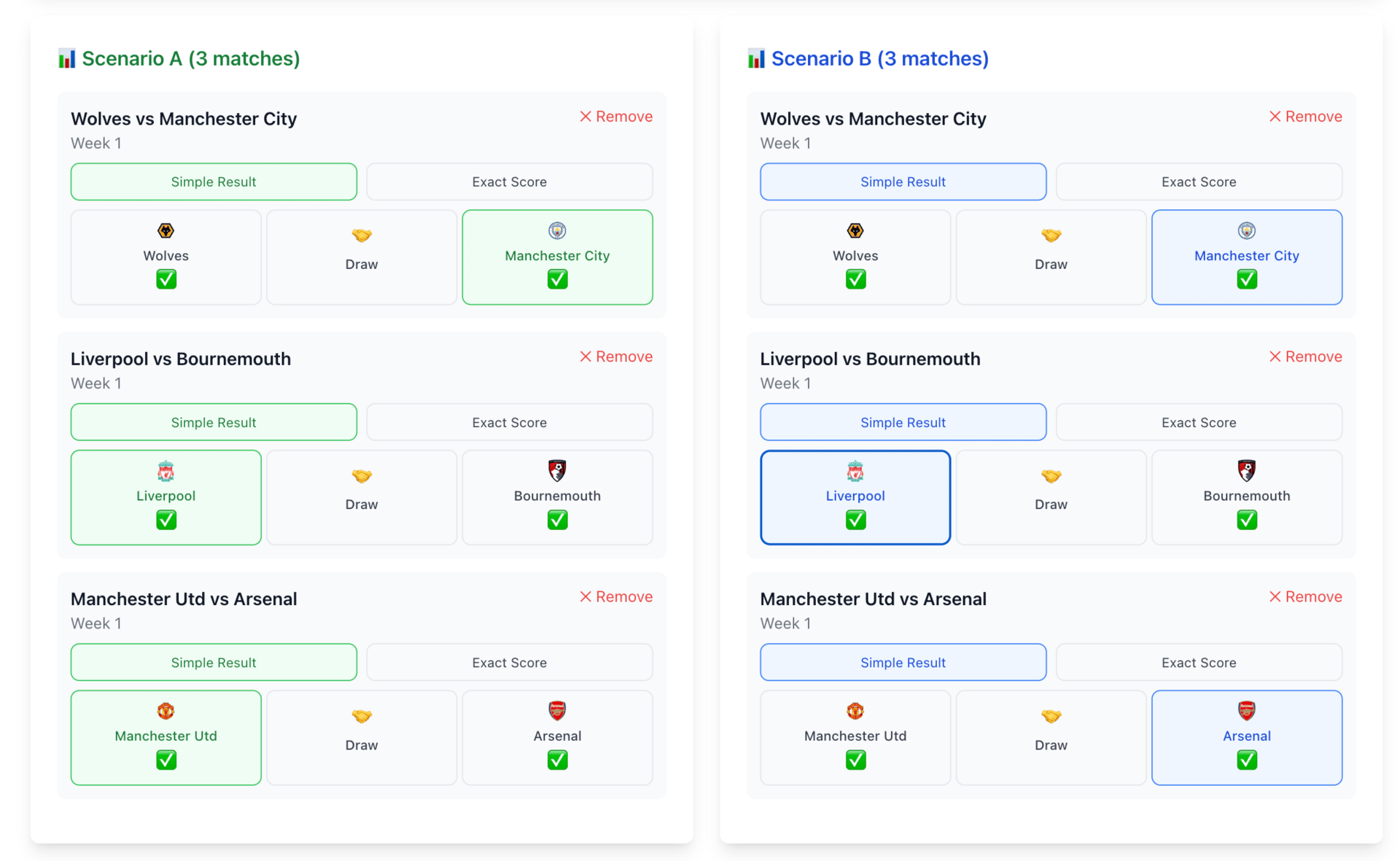Switch to Exact Score for Wolves match, Scenario A
1400x861 pixels.
(509, 182)
